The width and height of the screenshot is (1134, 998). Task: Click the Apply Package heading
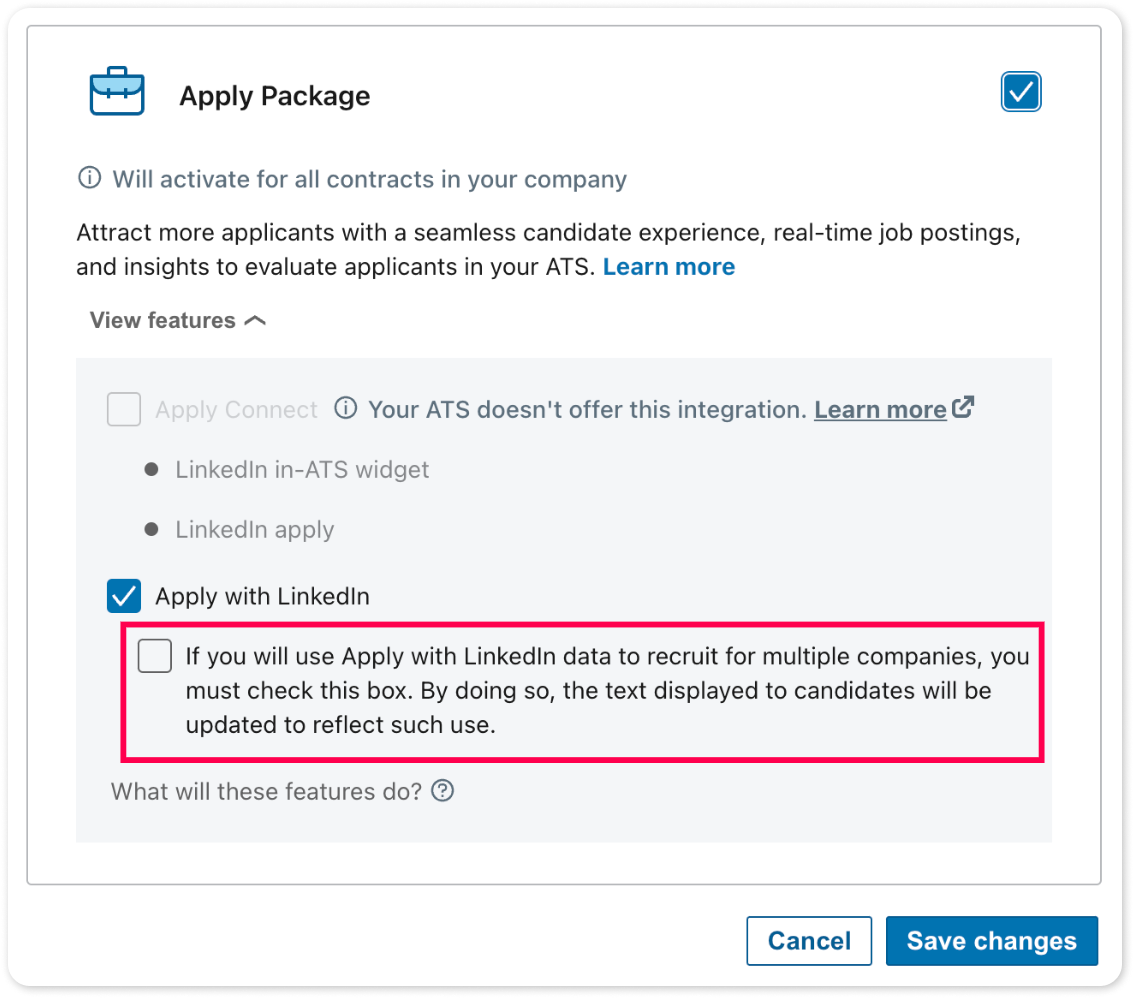tap(275, 95)
